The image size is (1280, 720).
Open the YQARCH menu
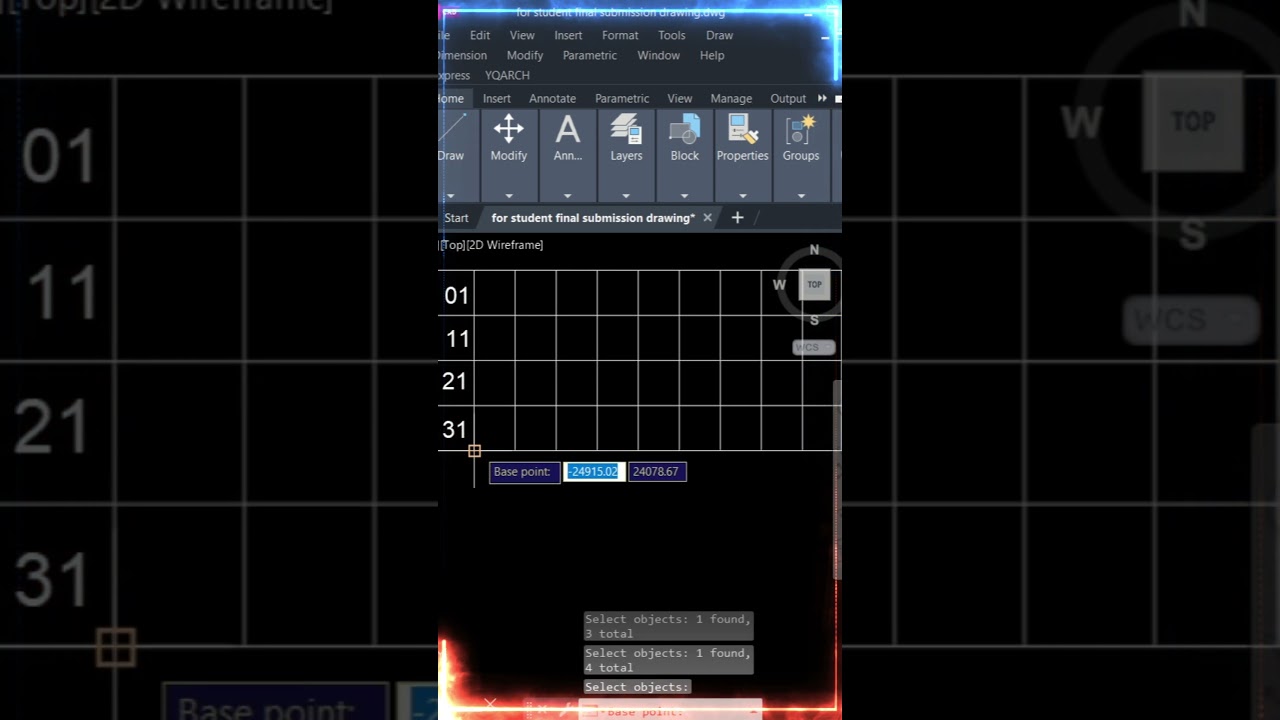coord(507,75)
